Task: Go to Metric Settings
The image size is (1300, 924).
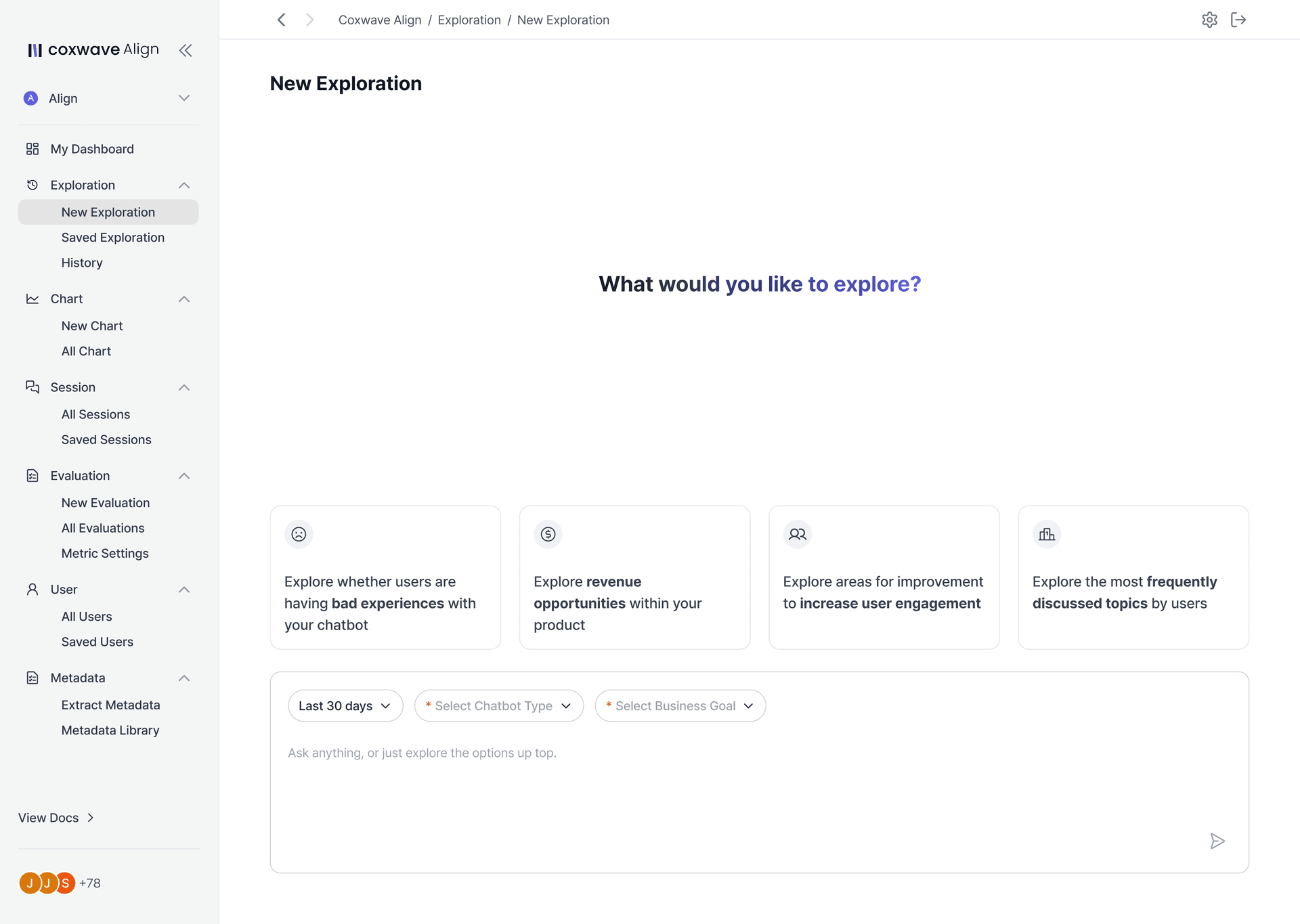Action: (105, 553)
